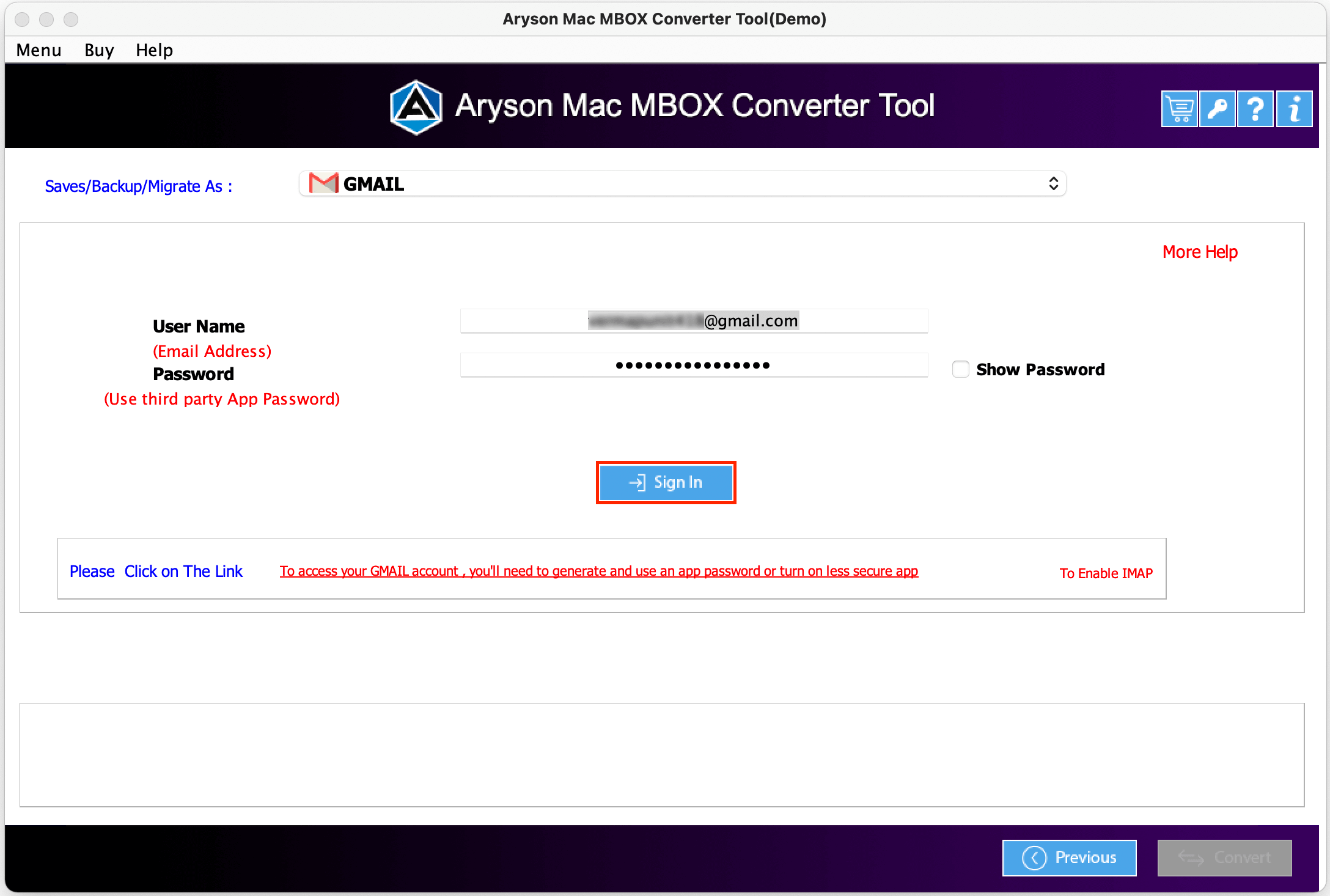Open the question mark help icon

pyautogui.click(x=1255, y=109)
